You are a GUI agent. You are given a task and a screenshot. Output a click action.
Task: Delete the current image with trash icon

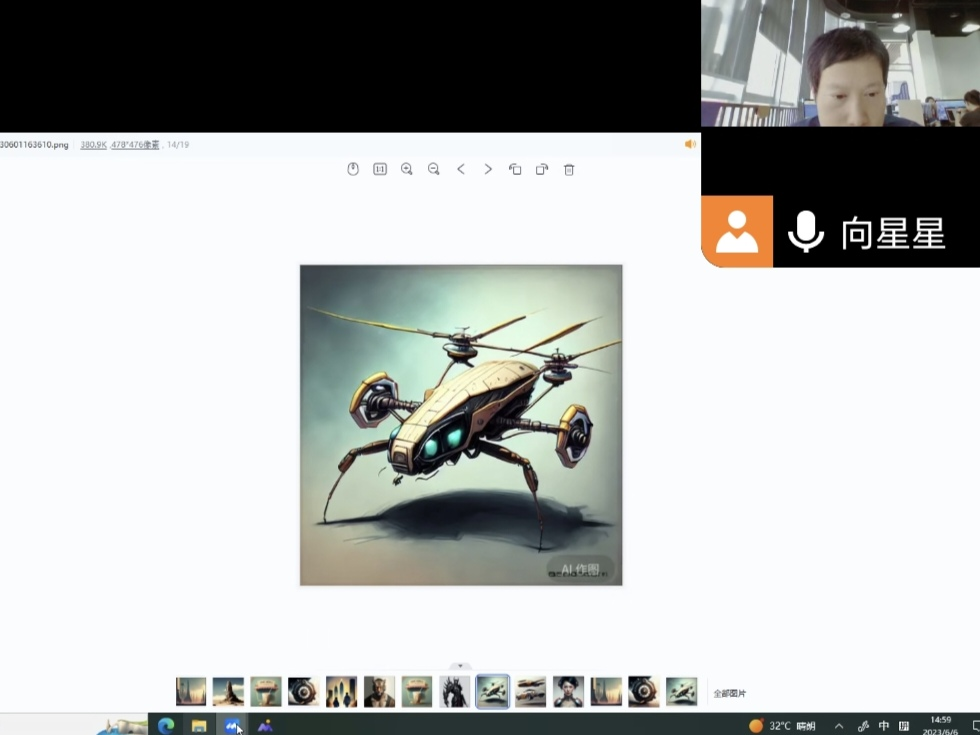[569, 169]
